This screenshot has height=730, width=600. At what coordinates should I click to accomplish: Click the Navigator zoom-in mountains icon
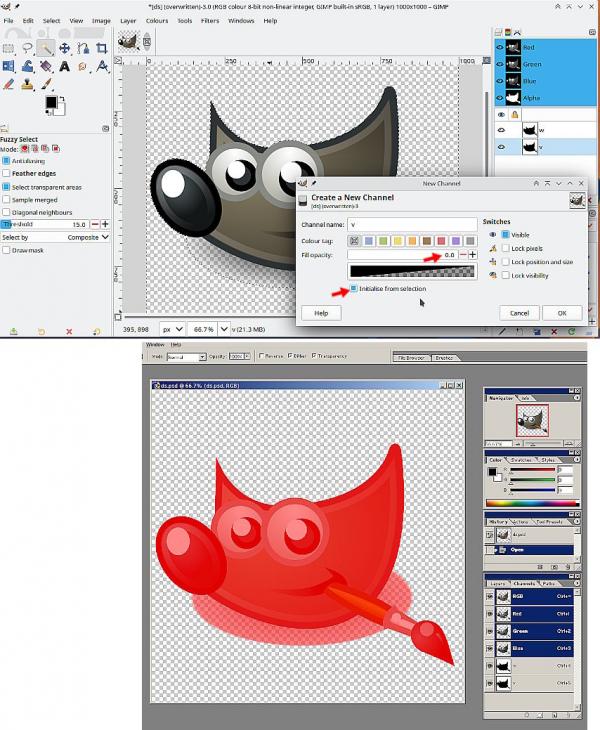tap(568, 444)
